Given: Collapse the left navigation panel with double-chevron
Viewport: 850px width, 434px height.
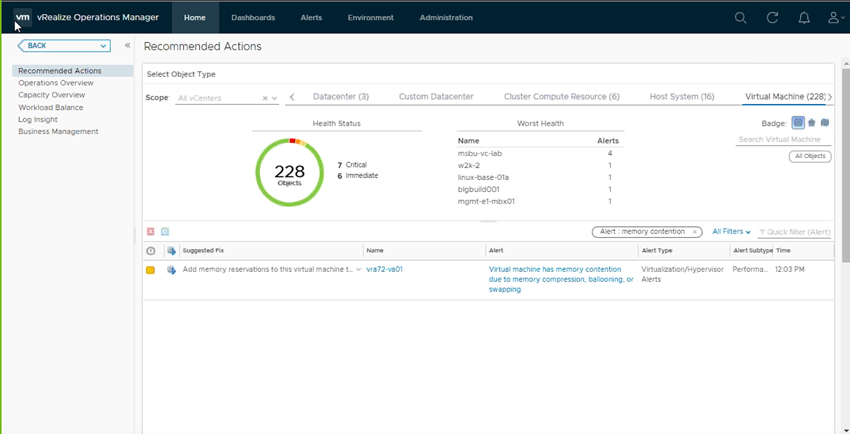Looking at the screenshot, I should click(x=127, y=46).
